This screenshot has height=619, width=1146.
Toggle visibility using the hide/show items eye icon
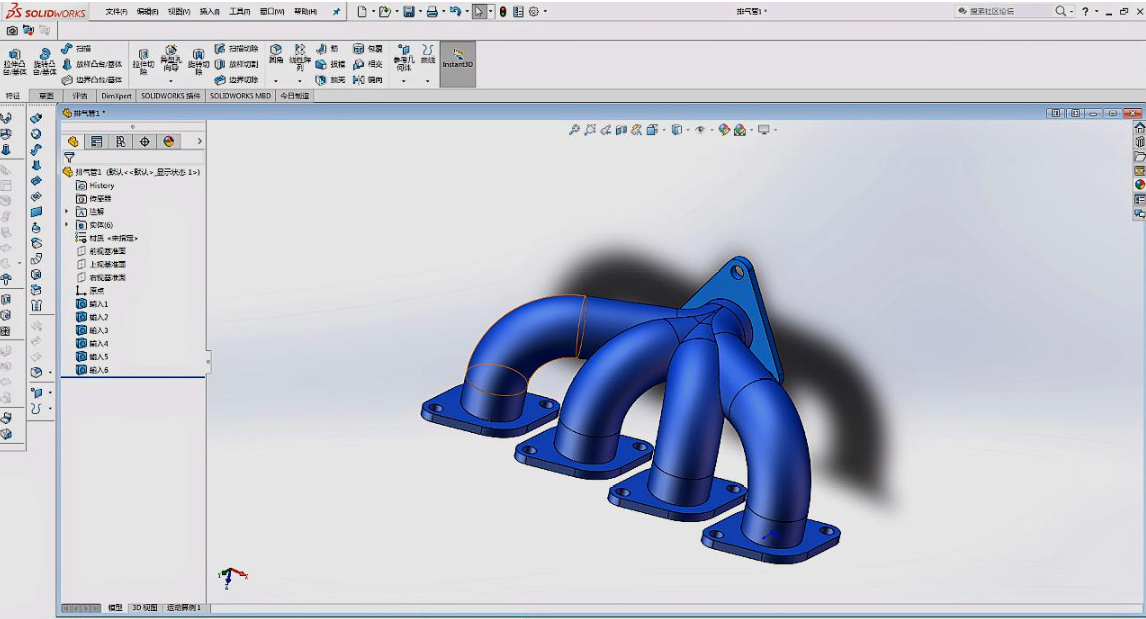pos(700,129)
